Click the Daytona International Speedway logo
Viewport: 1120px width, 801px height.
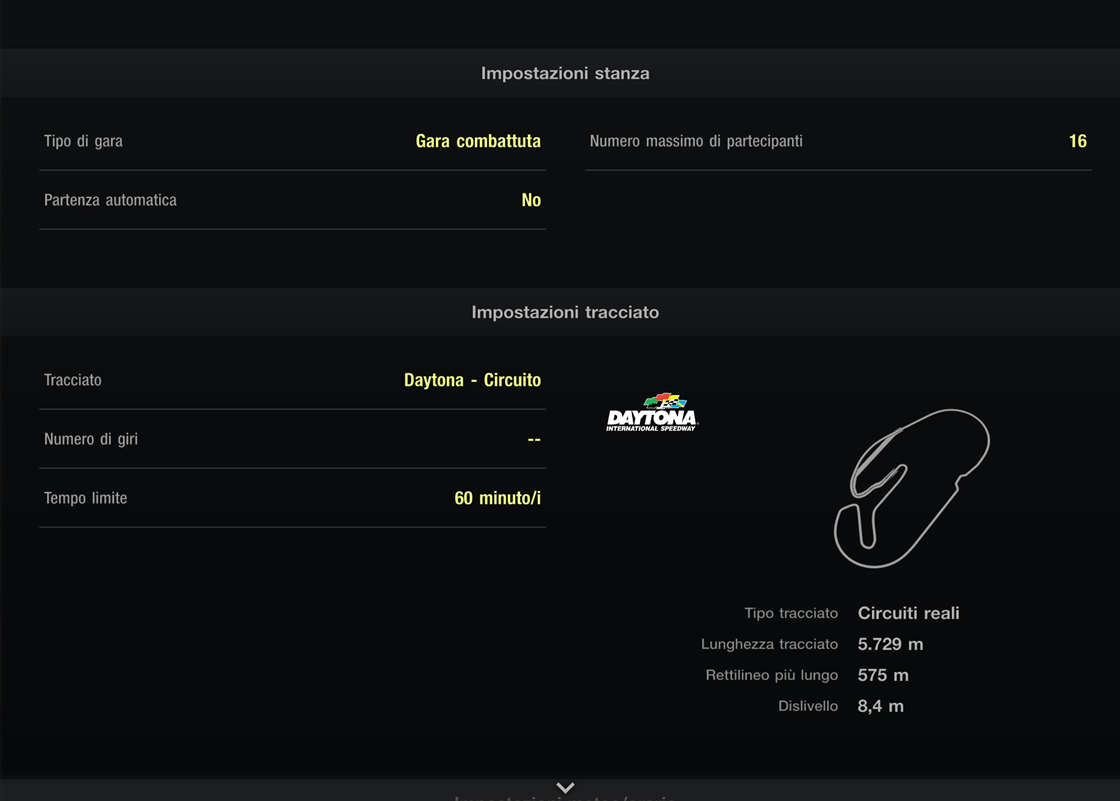point(651,412)
